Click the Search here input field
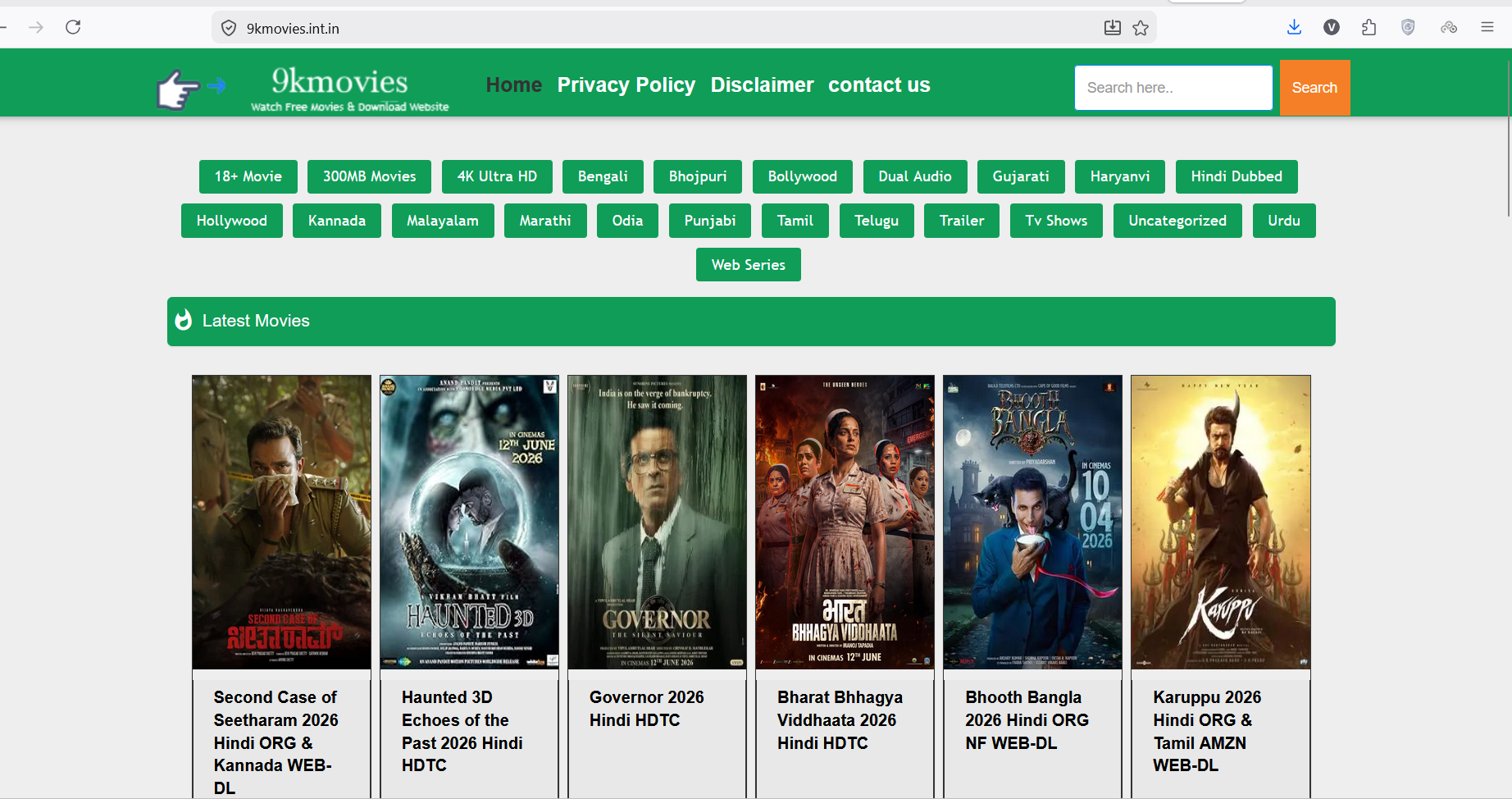 pos(1173,88)
